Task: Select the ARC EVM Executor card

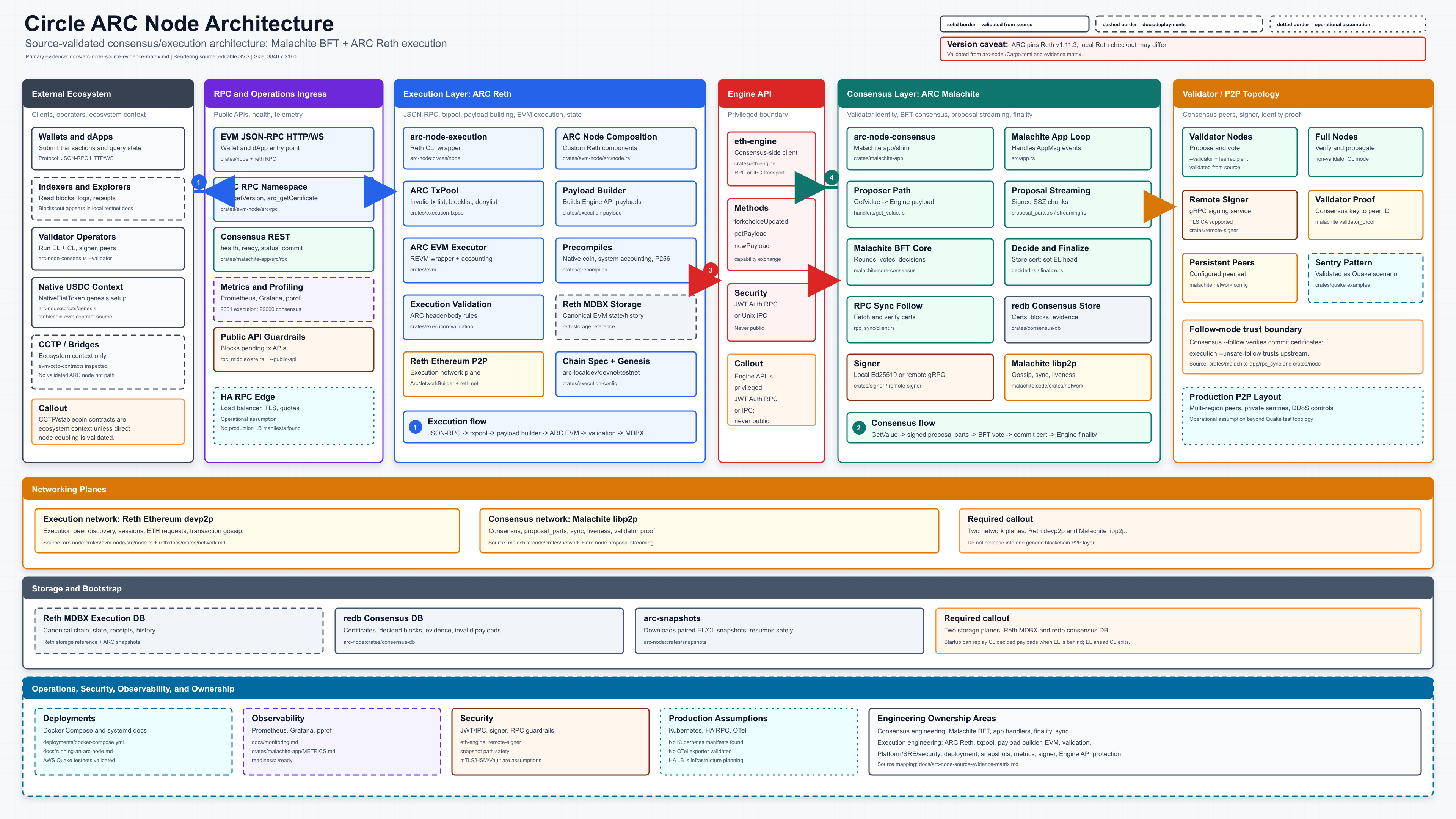Action: point(474,260)
